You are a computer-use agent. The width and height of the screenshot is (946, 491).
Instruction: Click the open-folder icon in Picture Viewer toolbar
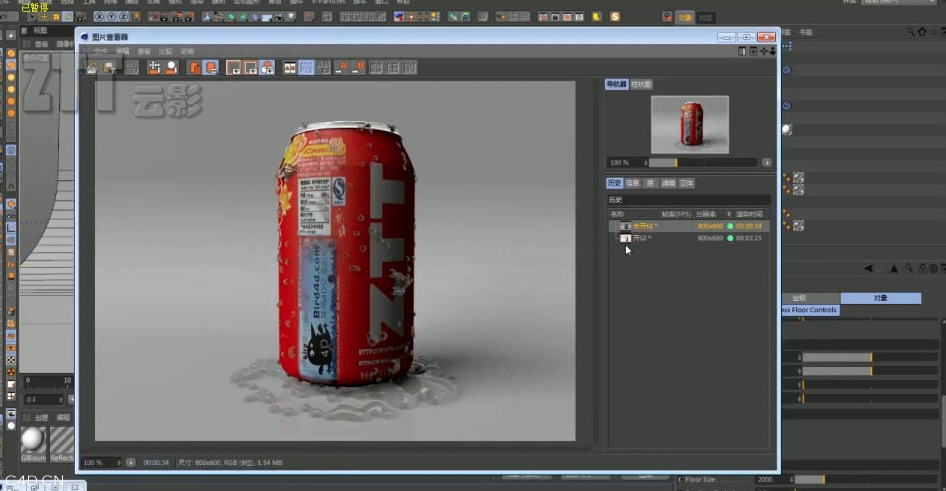tap(92, 68)
